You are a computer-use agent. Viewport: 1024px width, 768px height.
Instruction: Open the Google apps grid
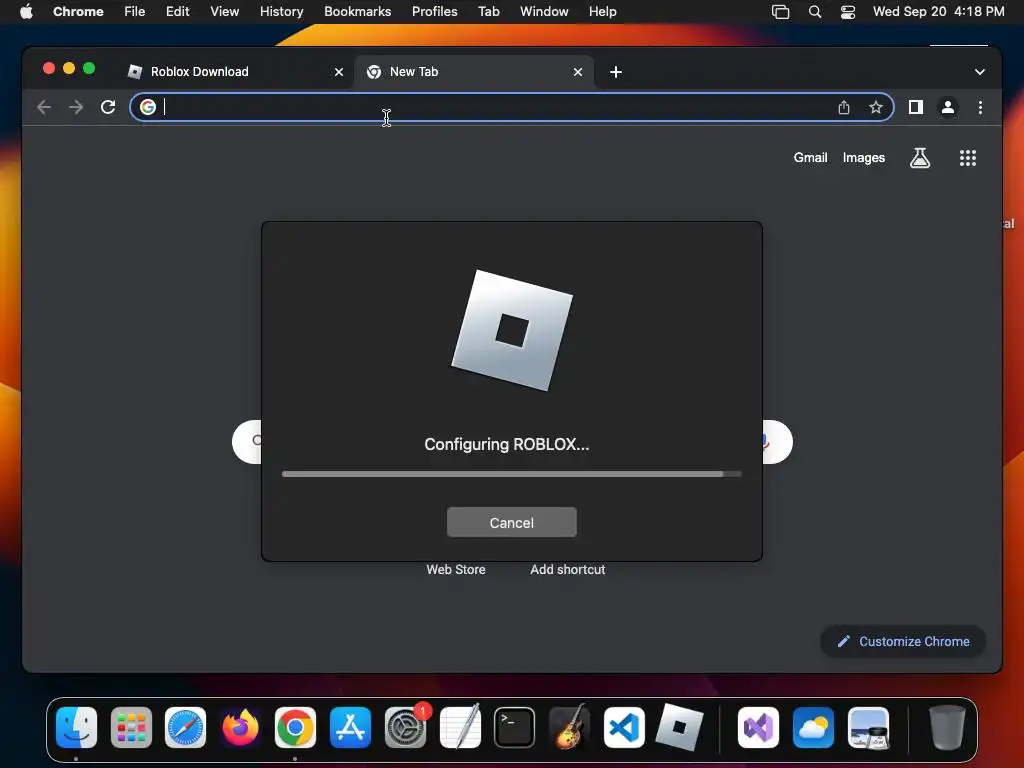point(968,157)
